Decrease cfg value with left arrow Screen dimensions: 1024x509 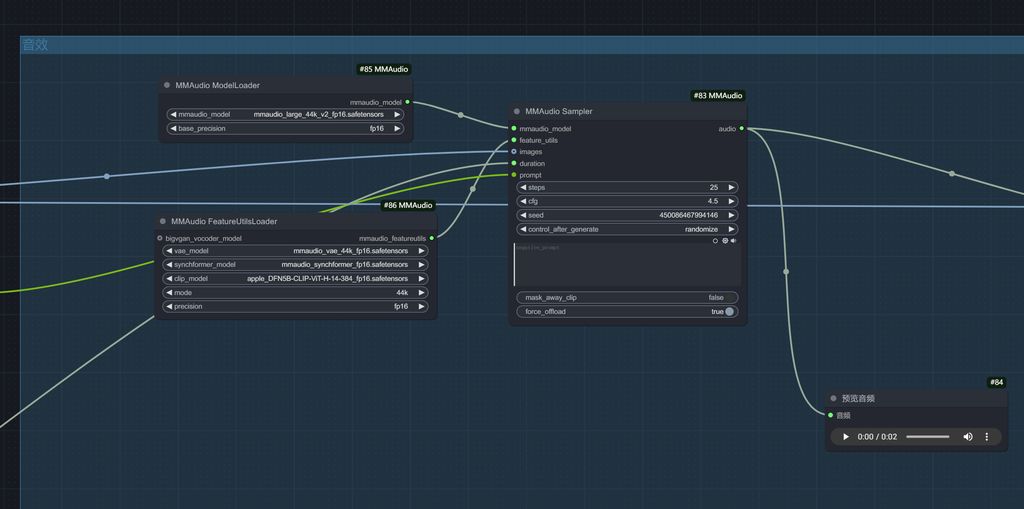(x=522, y=201)
